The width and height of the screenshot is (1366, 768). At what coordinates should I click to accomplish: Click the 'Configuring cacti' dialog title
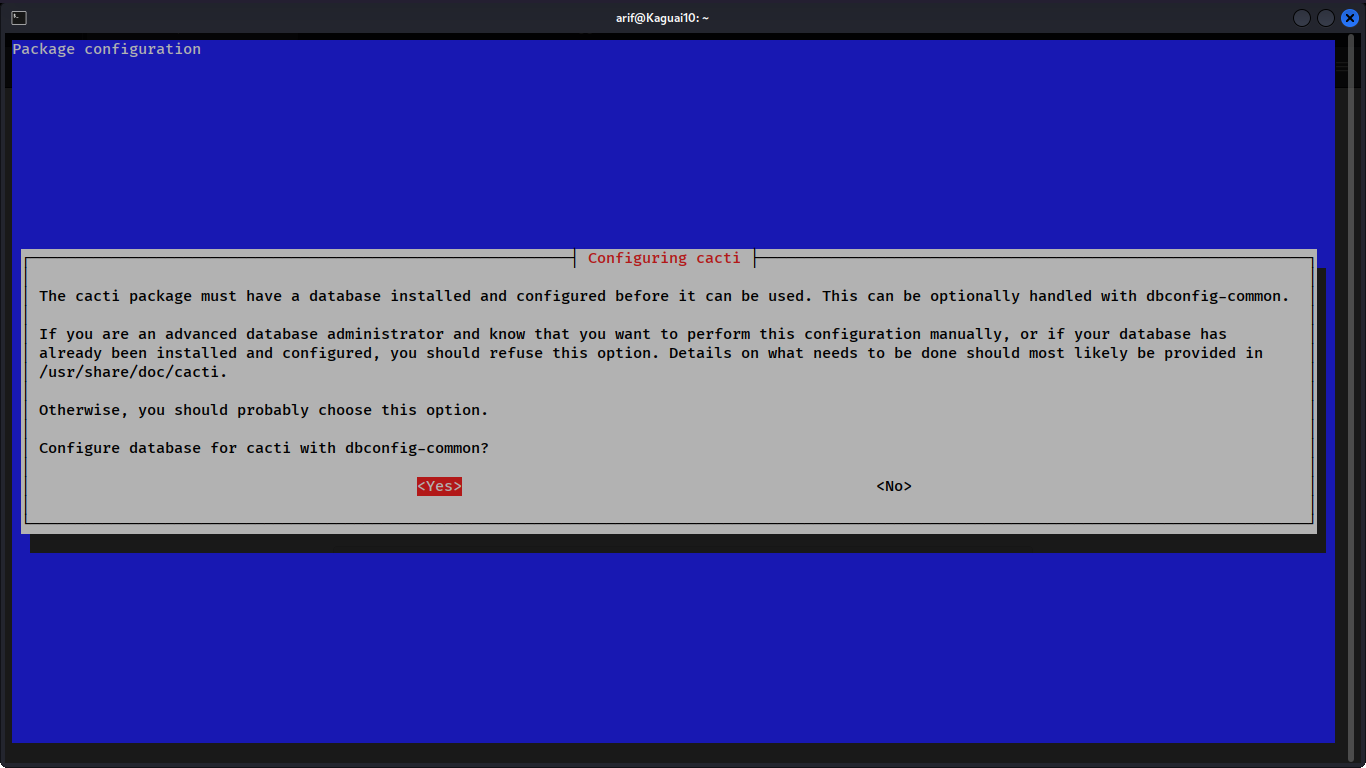pos(664,258)
